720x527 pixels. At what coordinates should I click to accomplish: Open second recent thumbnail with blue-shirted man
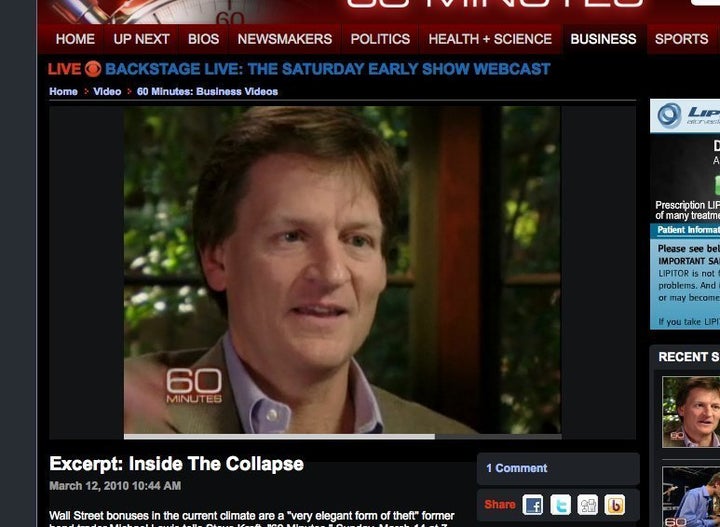(691, 497)
